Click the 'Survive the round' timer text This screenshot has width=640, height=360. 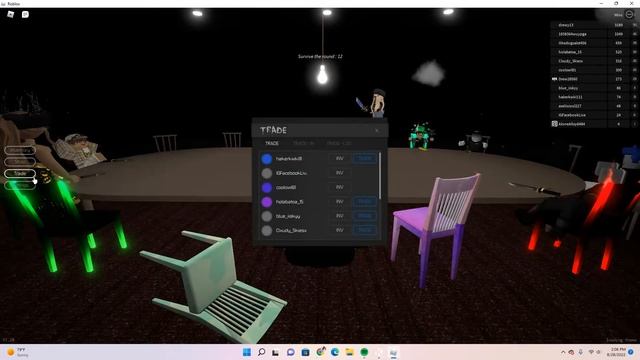[320, 56]
